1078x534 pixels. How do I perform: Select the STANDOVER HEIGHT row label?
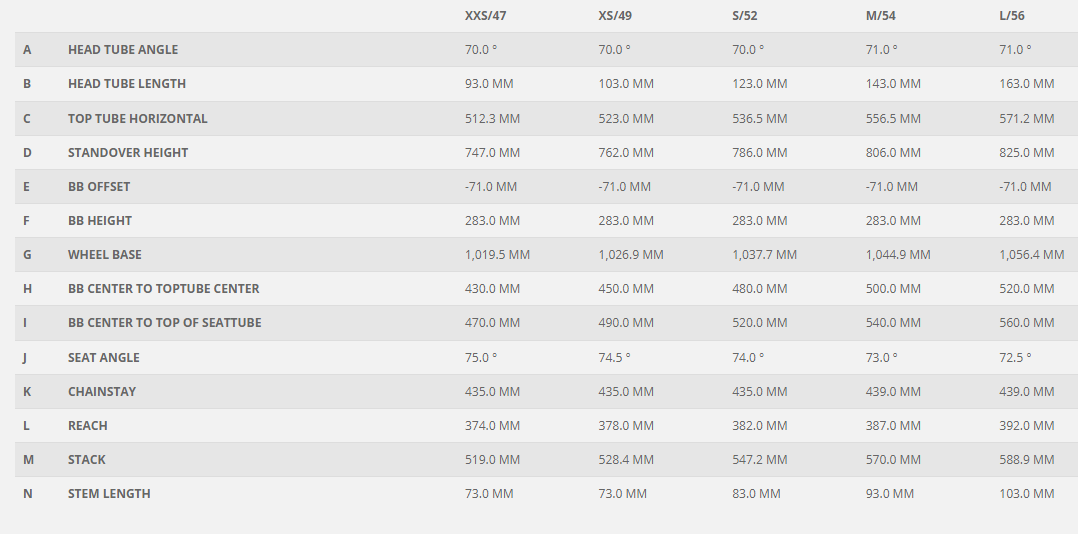(x=128, y=153)
